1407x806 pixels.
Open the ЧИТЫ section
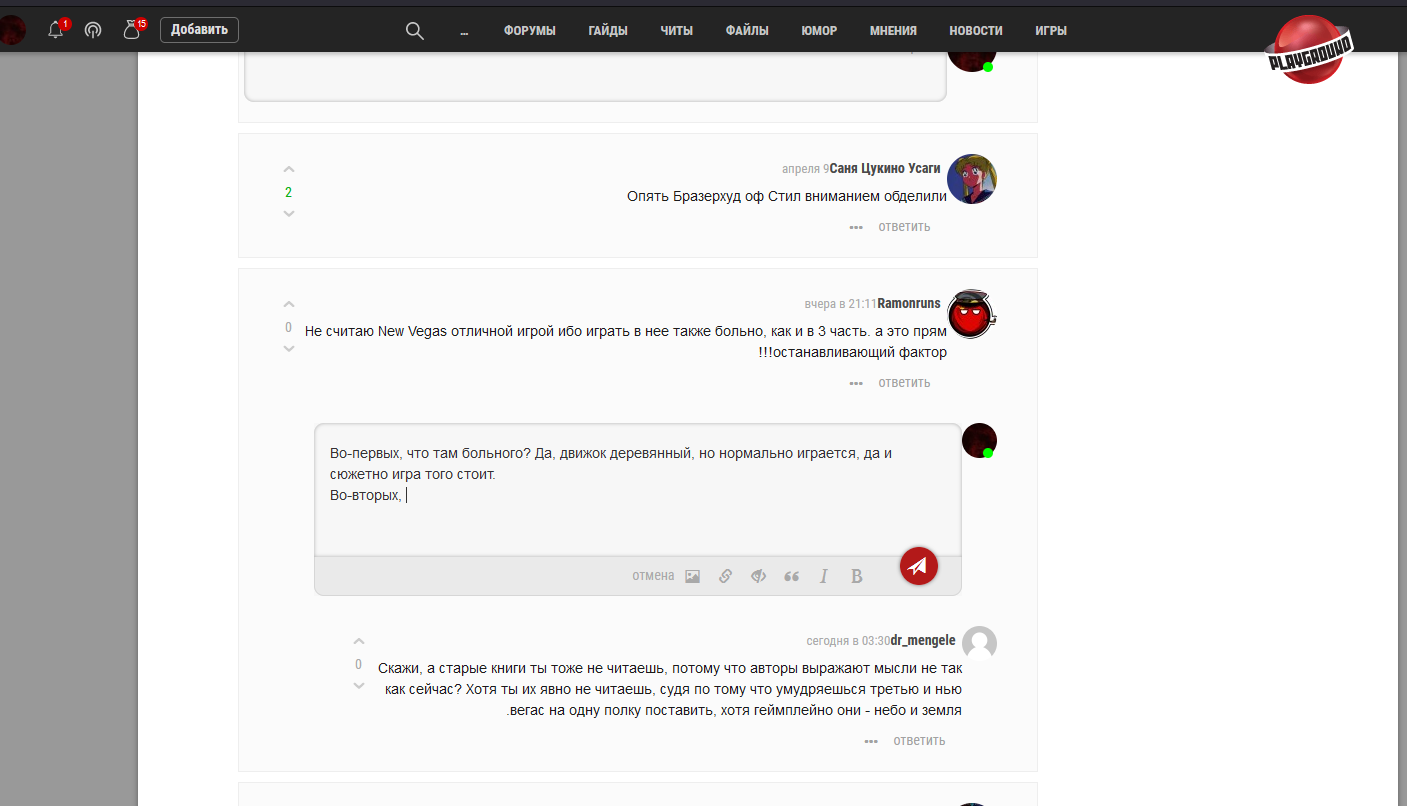[677, 31]
